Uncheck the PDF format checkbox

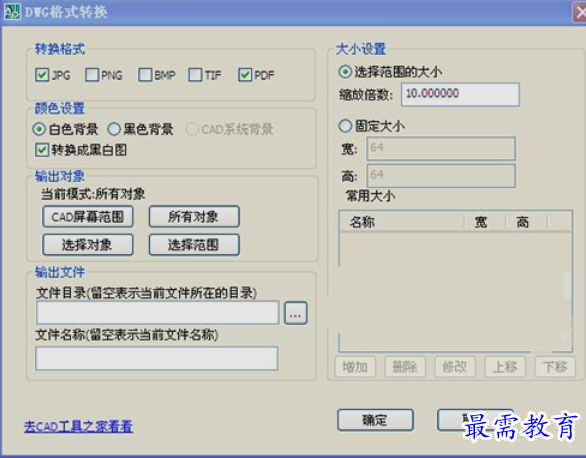click(245, 75)
